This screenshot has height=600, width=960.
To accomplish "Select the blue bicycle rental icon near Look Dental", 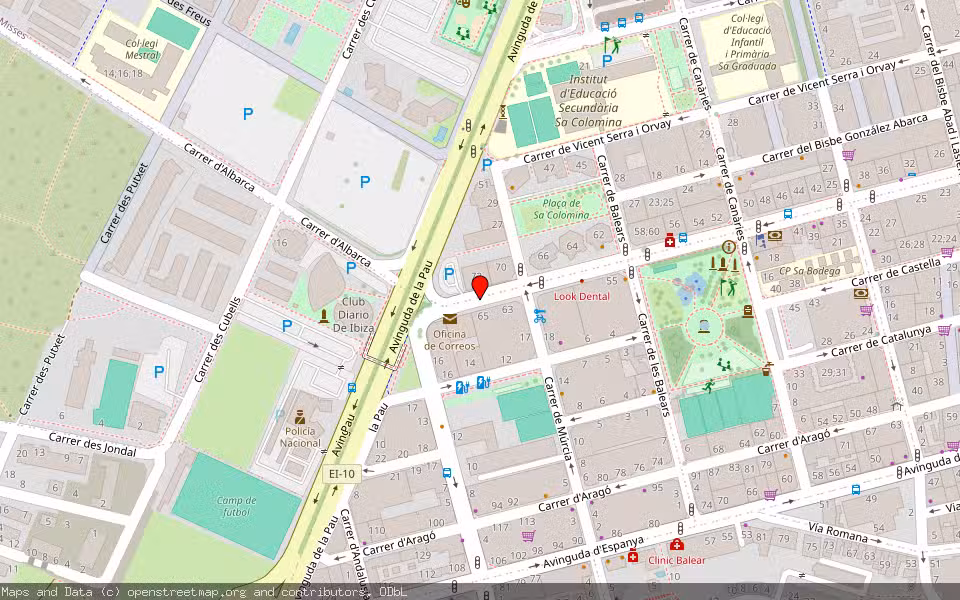I will pyautogui.click(x=539, y=316).
